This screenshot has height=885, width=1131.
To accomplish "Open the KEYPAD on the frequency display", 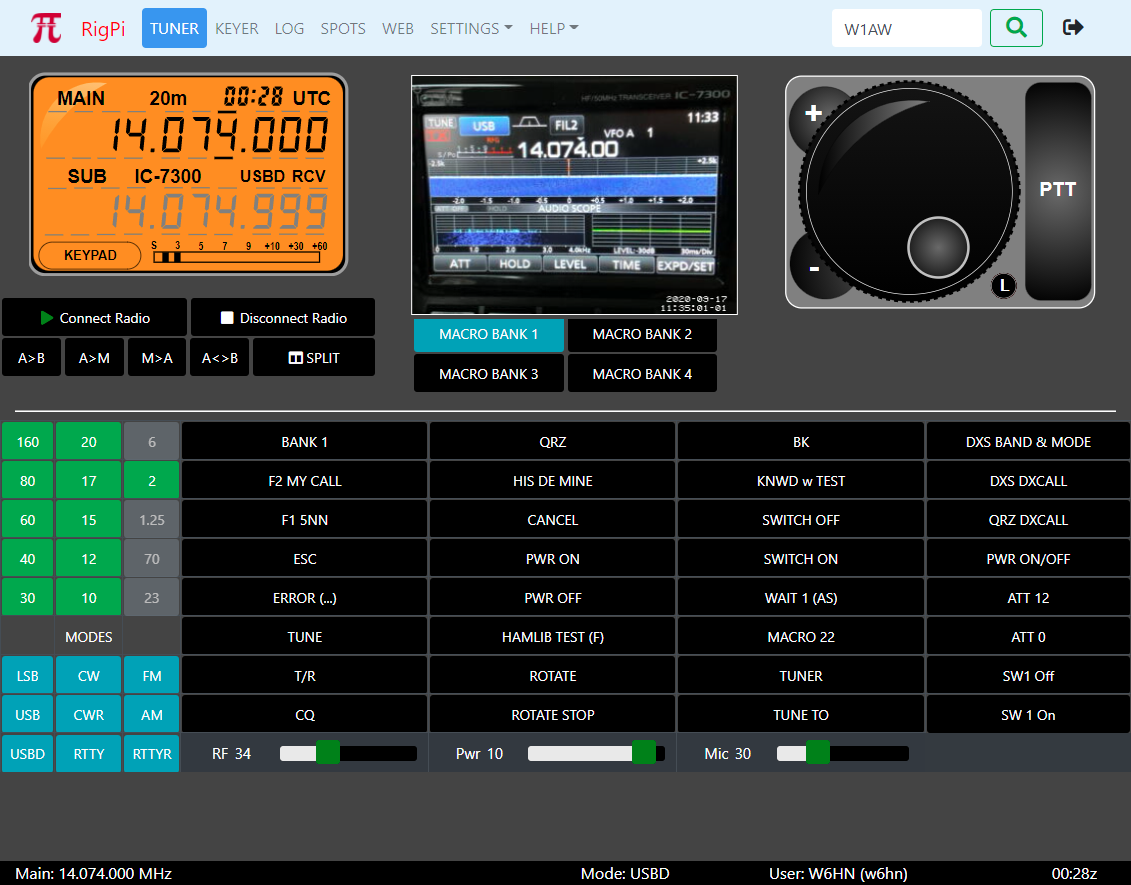I will tap(90, 255).
